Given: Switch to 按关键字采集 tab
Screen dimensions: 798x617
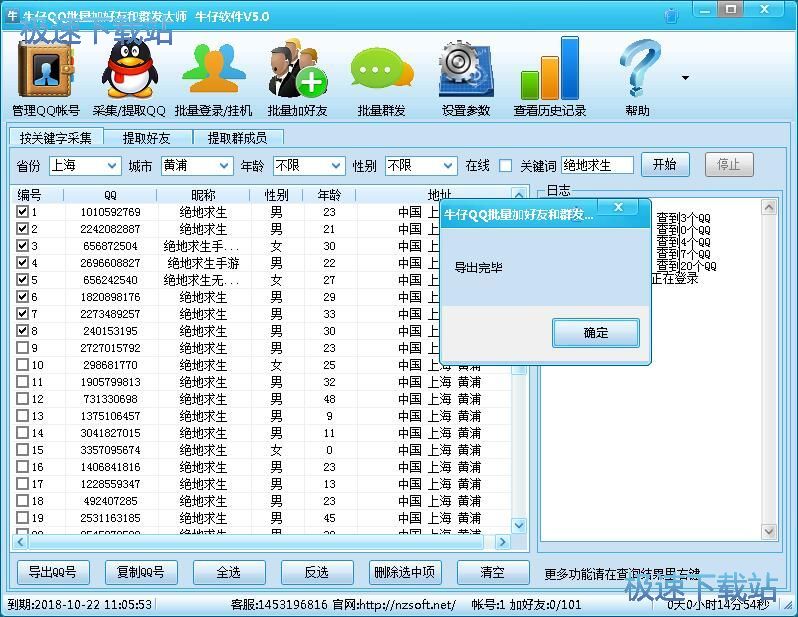Looking at the screenshot, I should click(x=56, y=138).
